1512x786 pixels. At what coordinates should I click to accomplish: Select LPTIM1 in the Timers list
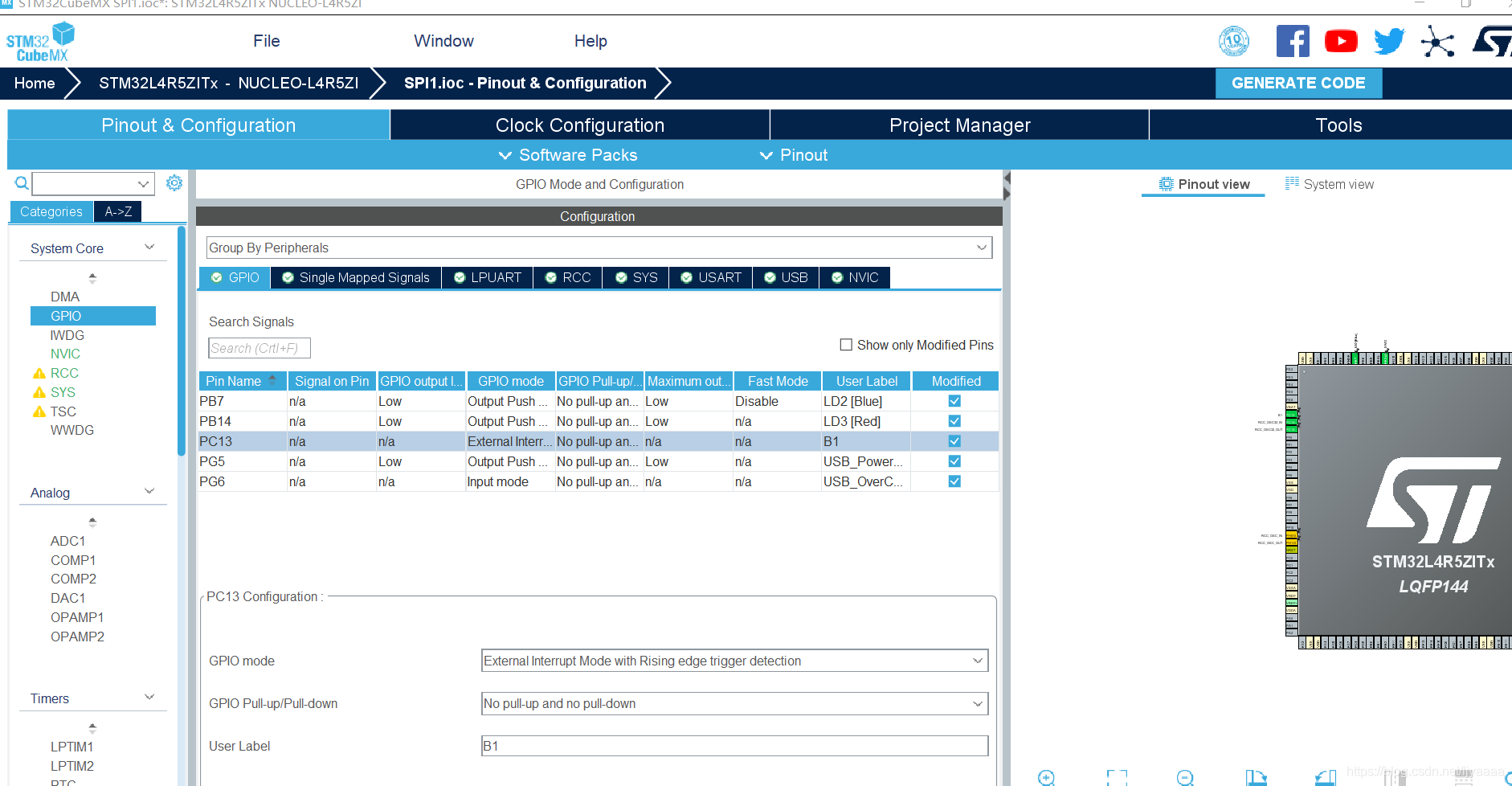(72, 747)
